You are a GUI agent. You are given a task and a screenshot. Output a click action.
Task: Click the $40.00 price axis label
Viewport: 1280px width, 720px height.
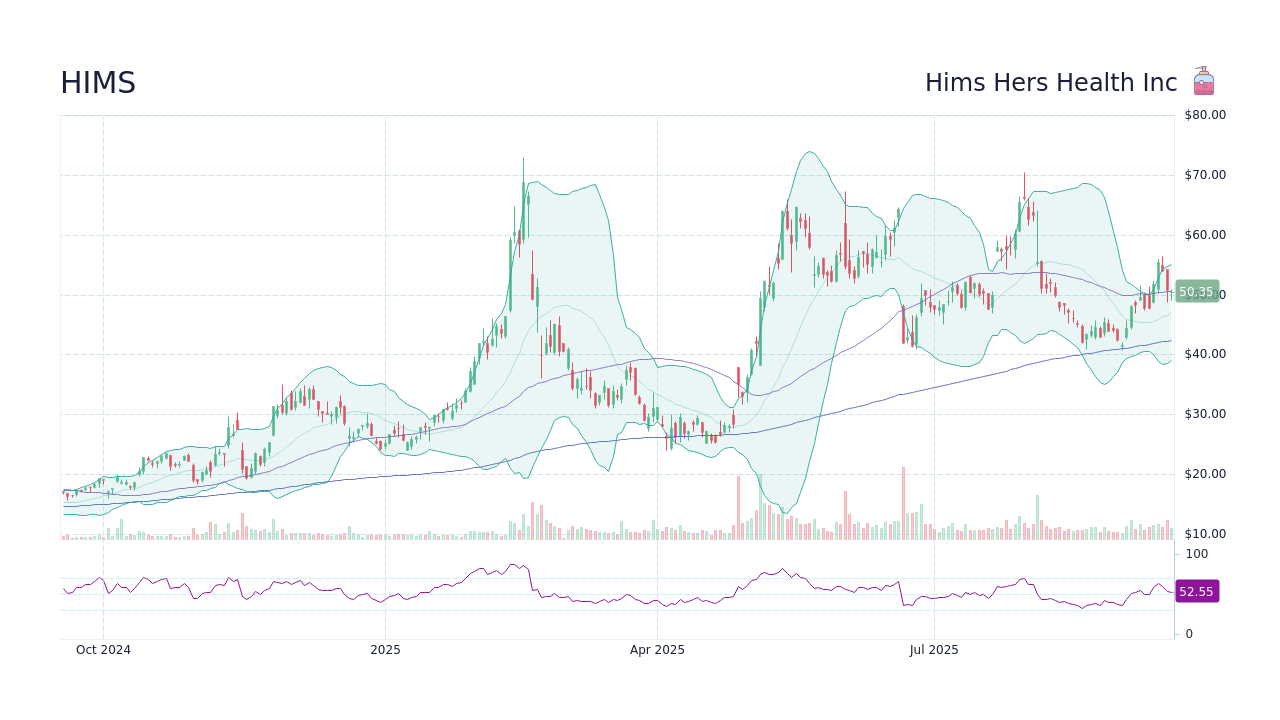click(x=1205, y=354)
